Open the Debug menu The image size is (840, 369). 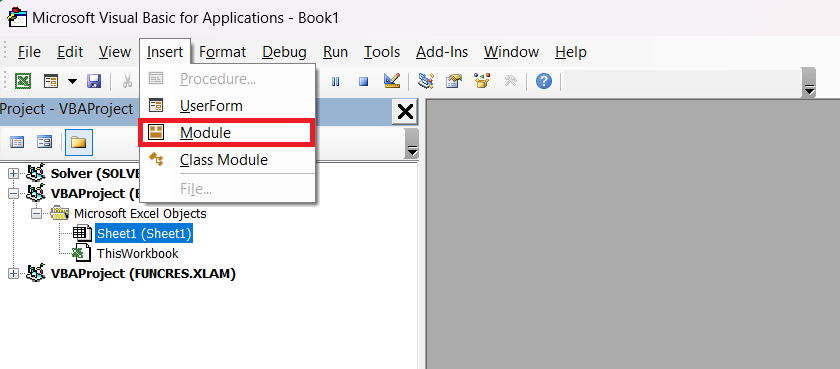coord(284,52)
